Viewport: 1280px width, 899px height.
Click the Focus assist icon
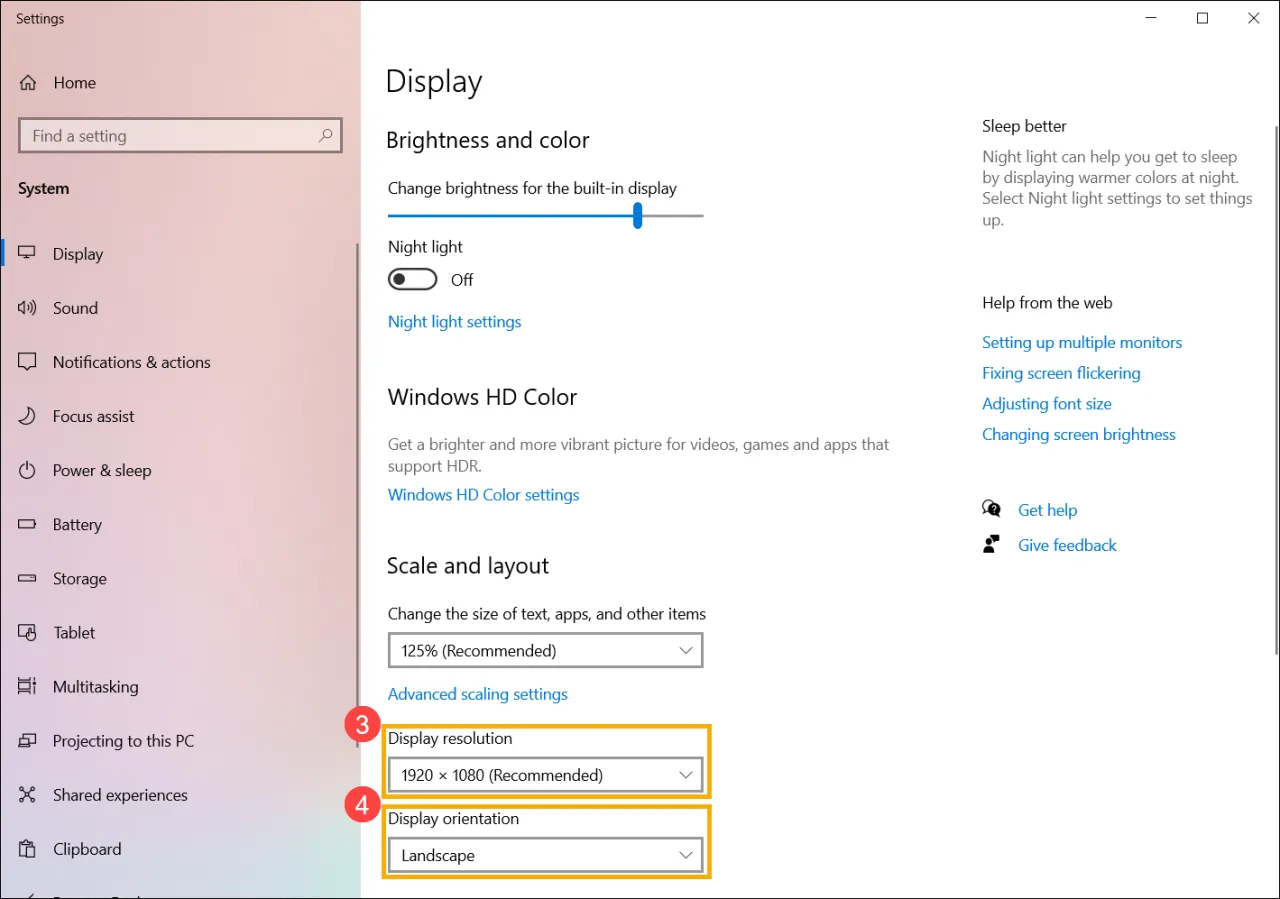[28, 416]
